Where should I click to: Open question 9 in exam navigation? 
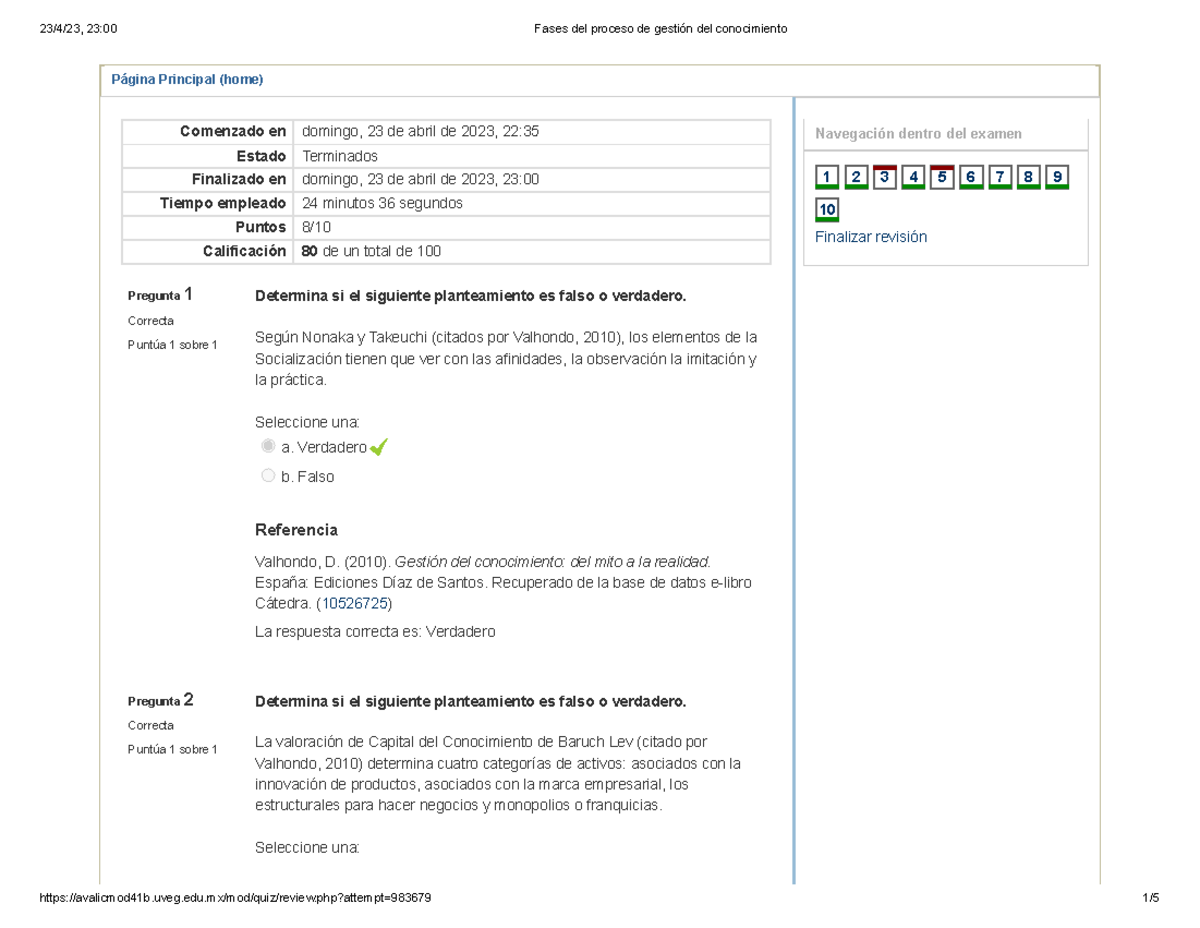click(x=1056, y=178)
